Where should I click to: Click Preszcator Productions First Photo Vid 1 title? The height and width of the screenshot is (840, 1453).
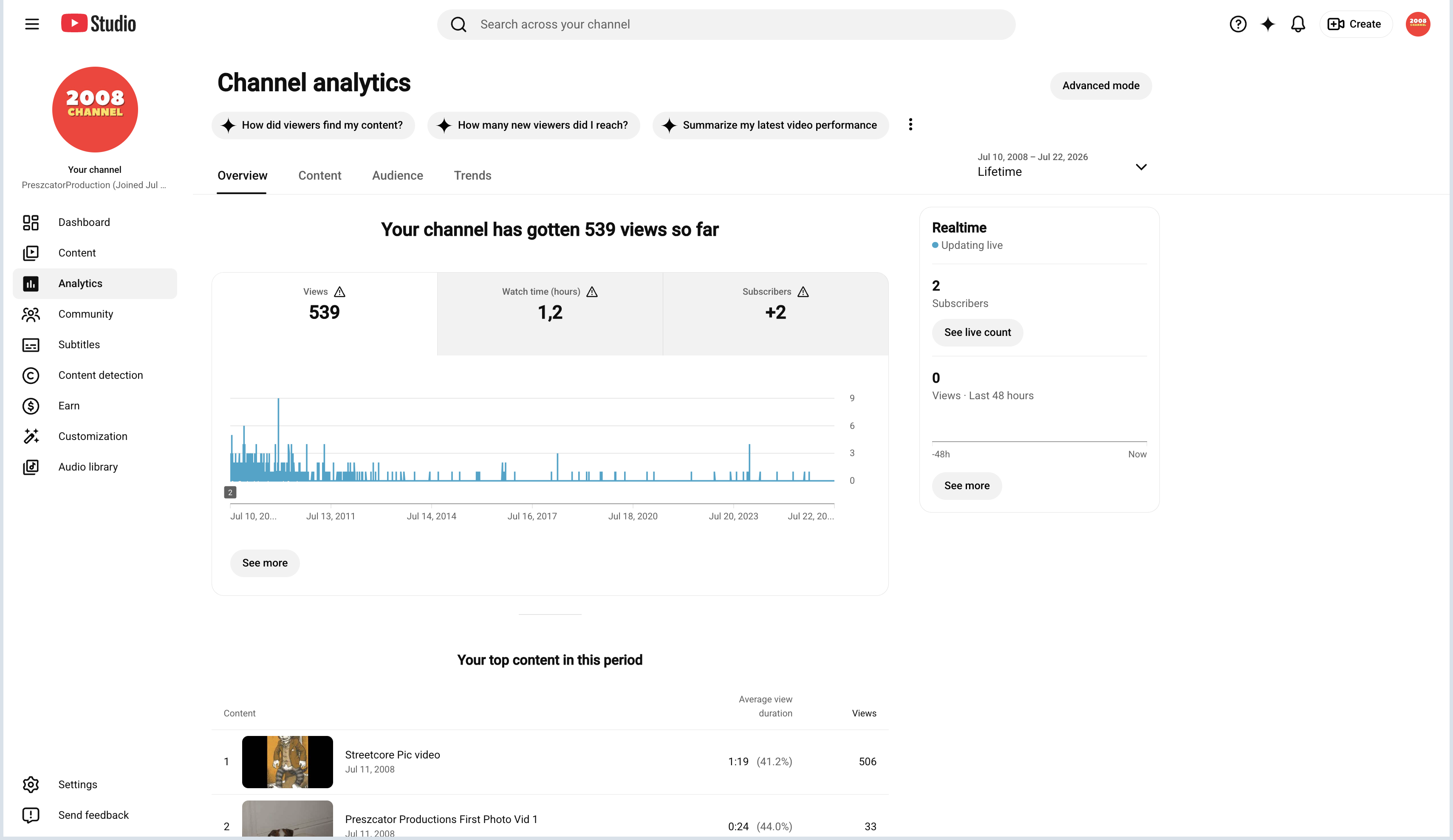pyautogui.click(x=441, y=819)
